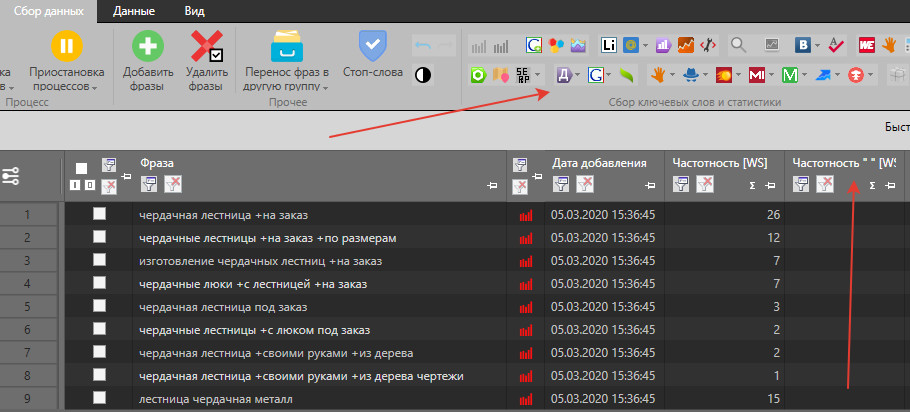This screenshot has width=910, height=412.
Task: Click phrase лестница чердачная металл
Action: (x=216, y=399)
